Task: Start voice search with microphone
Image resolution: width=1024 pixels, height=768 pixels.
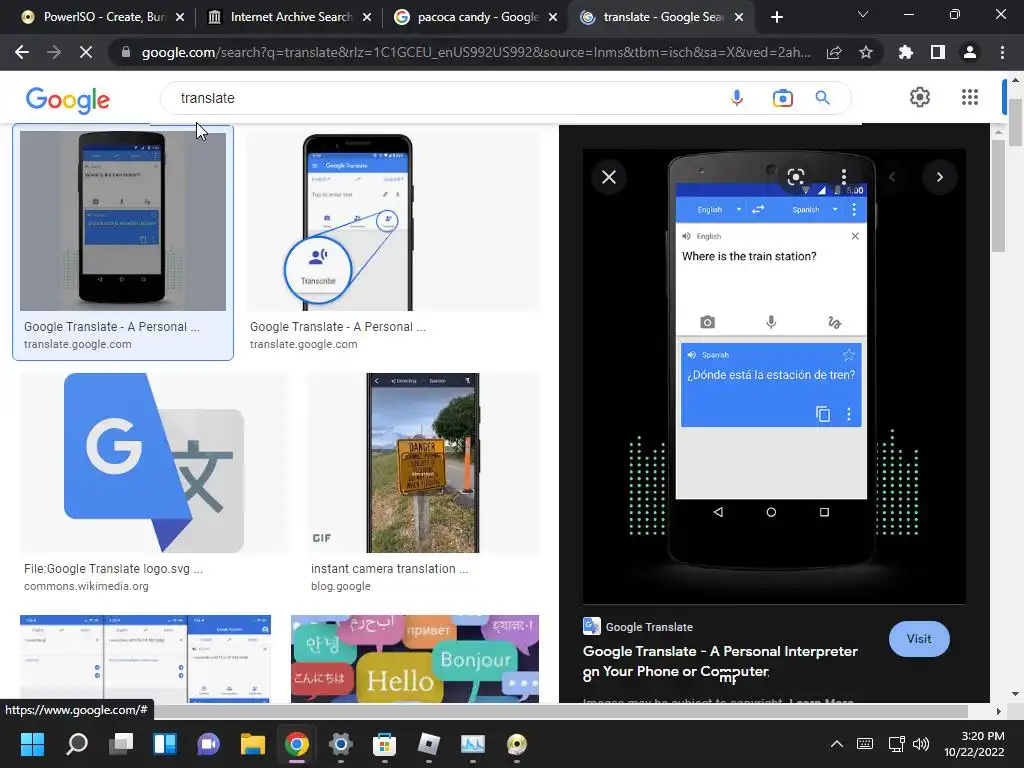Action: click(737, 98)
